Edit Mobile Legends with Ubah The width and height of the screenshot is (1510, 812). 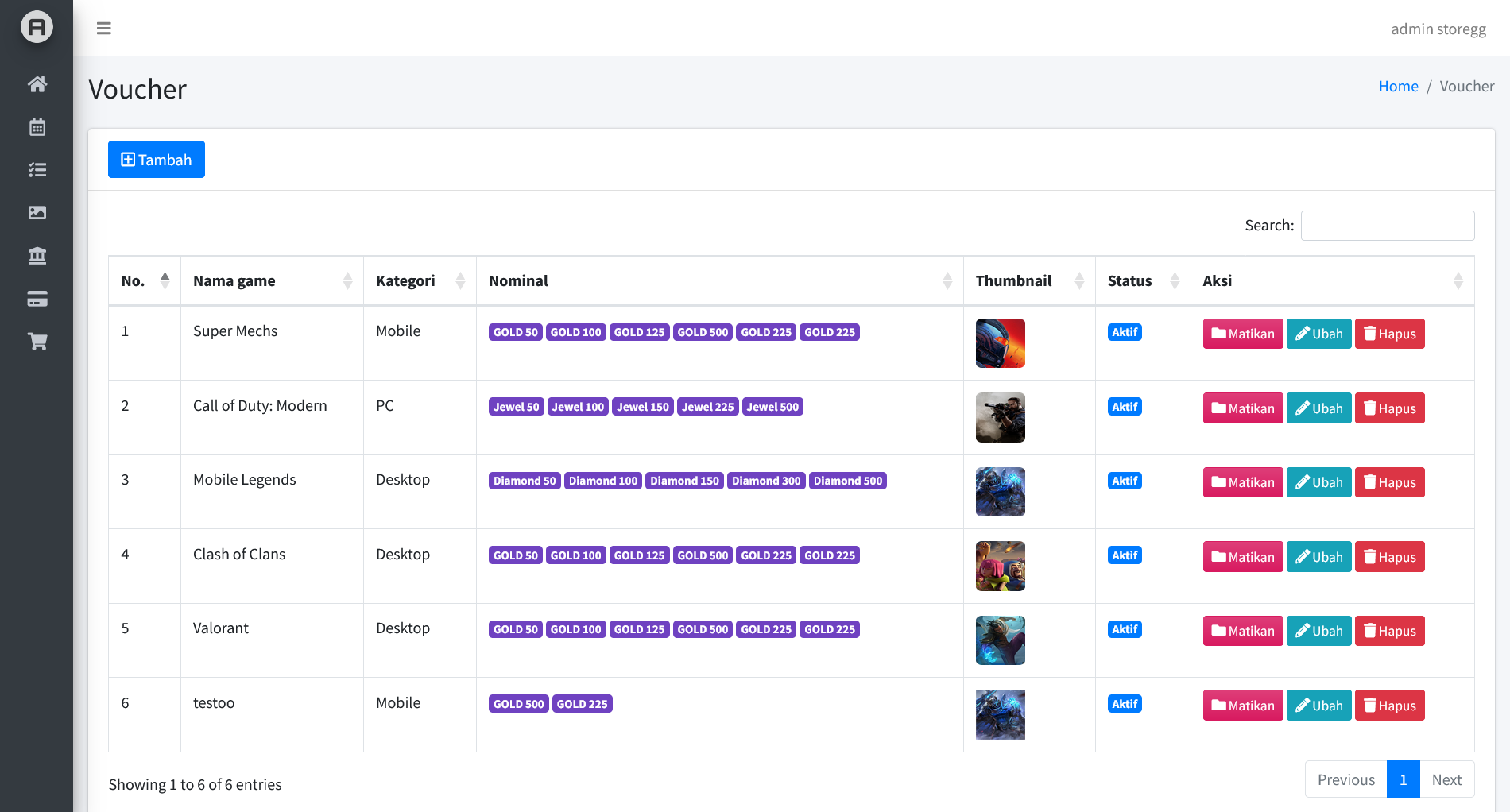pyautogui.click(x=1319, y=482)
